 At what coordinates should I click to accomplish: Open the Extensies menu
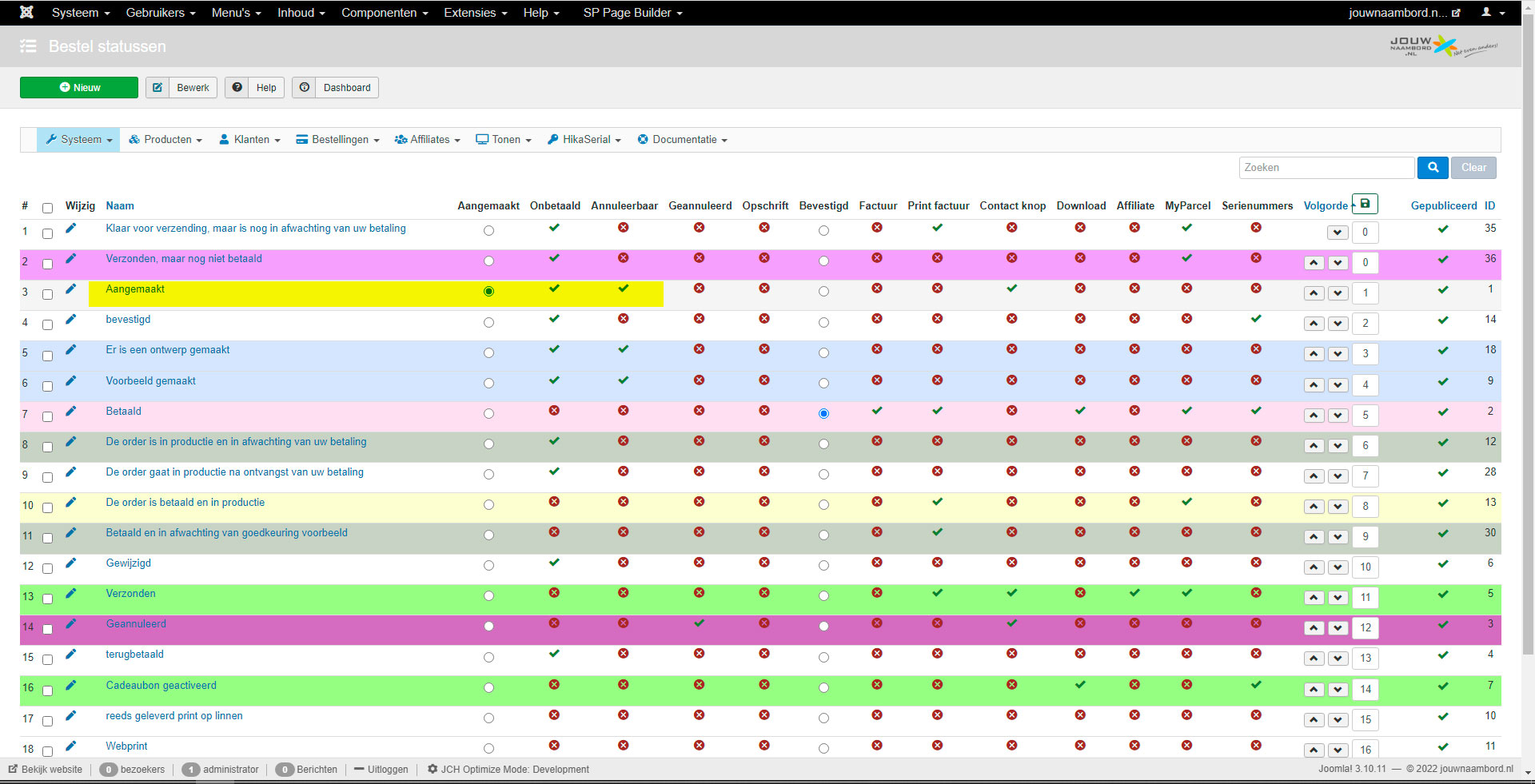tap(475, 13)
